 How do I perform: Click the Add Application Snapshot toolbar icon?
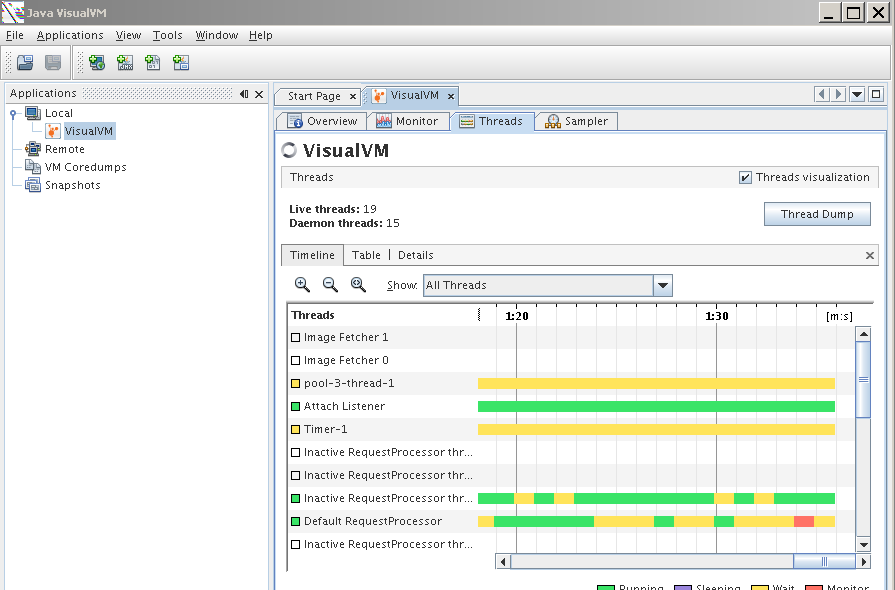click(x=181, y=62)
